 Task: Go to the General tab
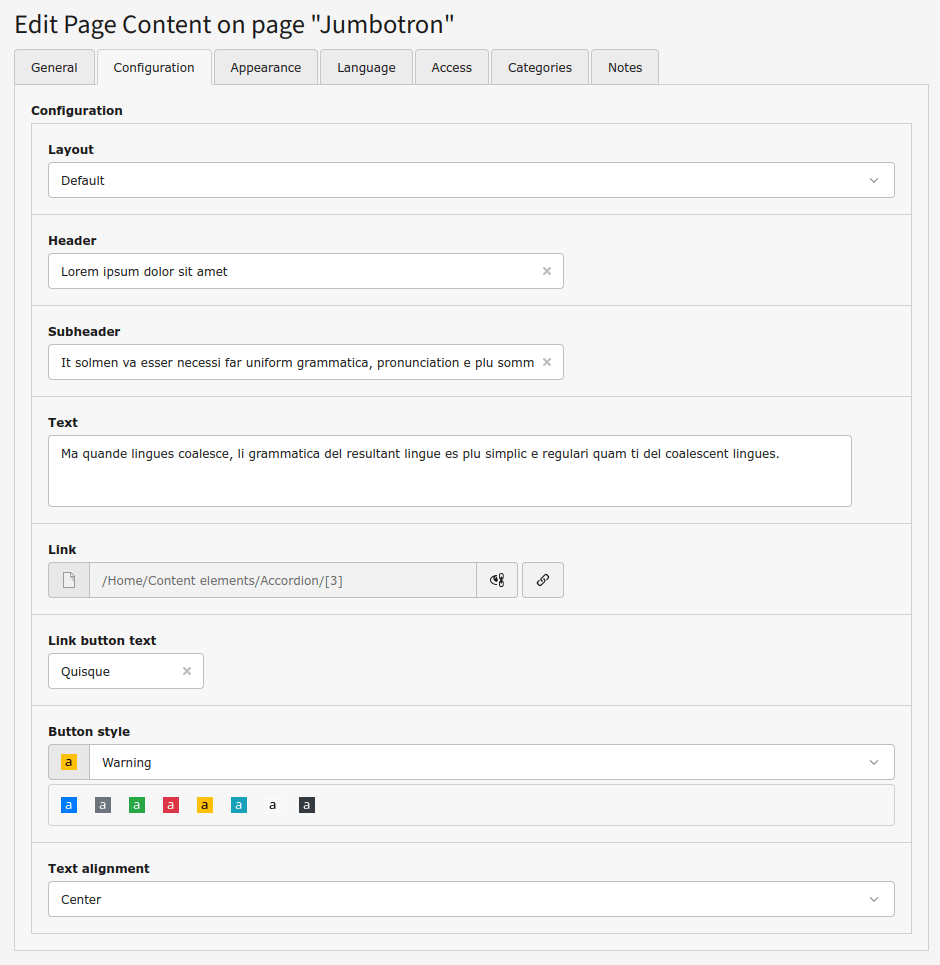point(54,68)
